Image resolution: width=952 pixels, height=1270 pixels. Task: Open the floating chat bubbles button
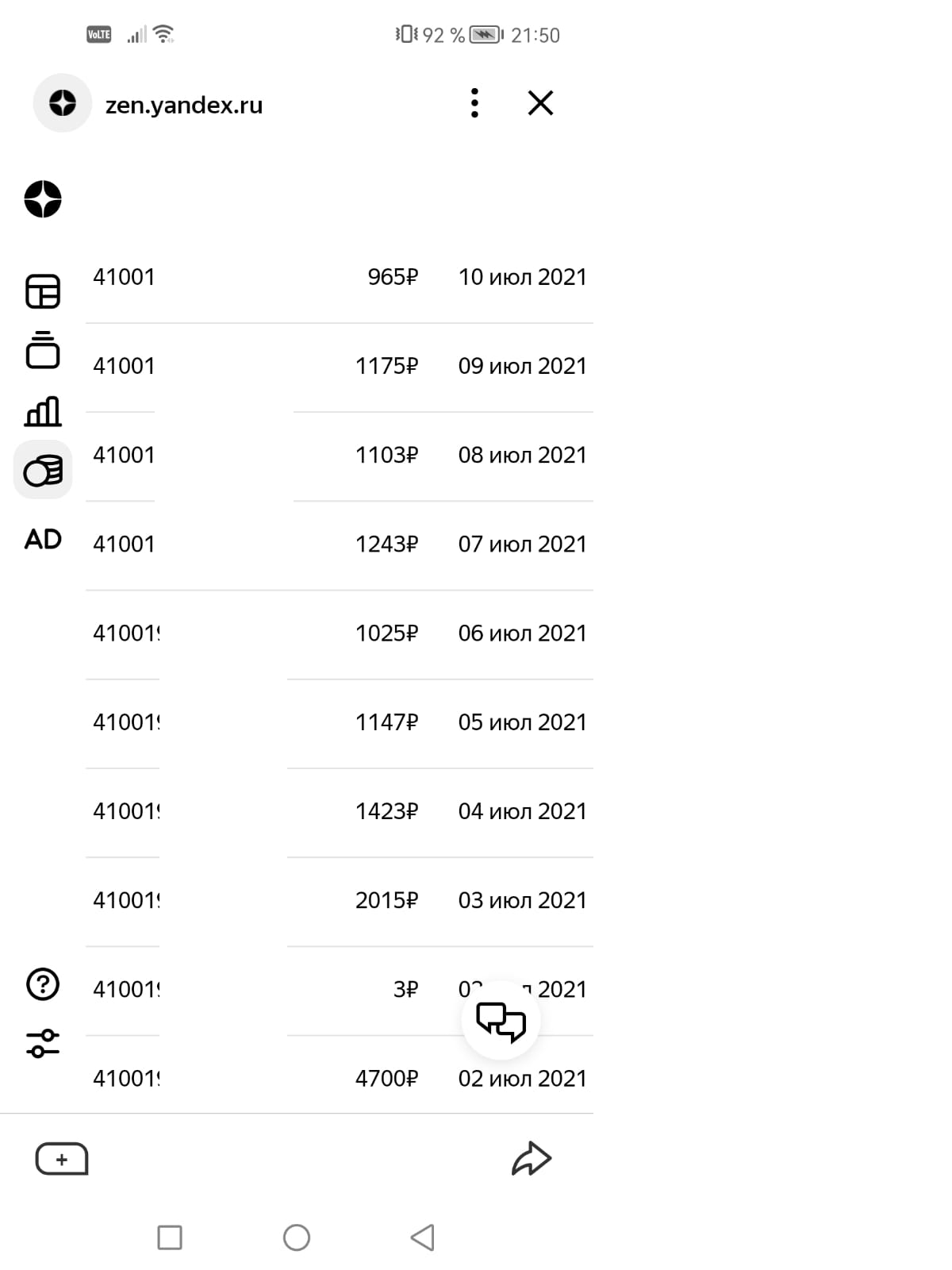[x=501, y=1020]
